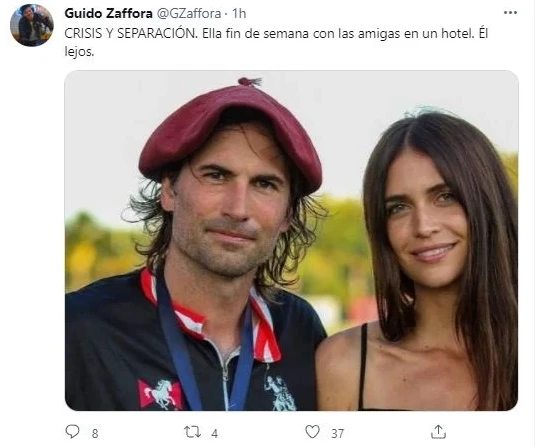
Task: View the reply count of 8
Action: 95,434
